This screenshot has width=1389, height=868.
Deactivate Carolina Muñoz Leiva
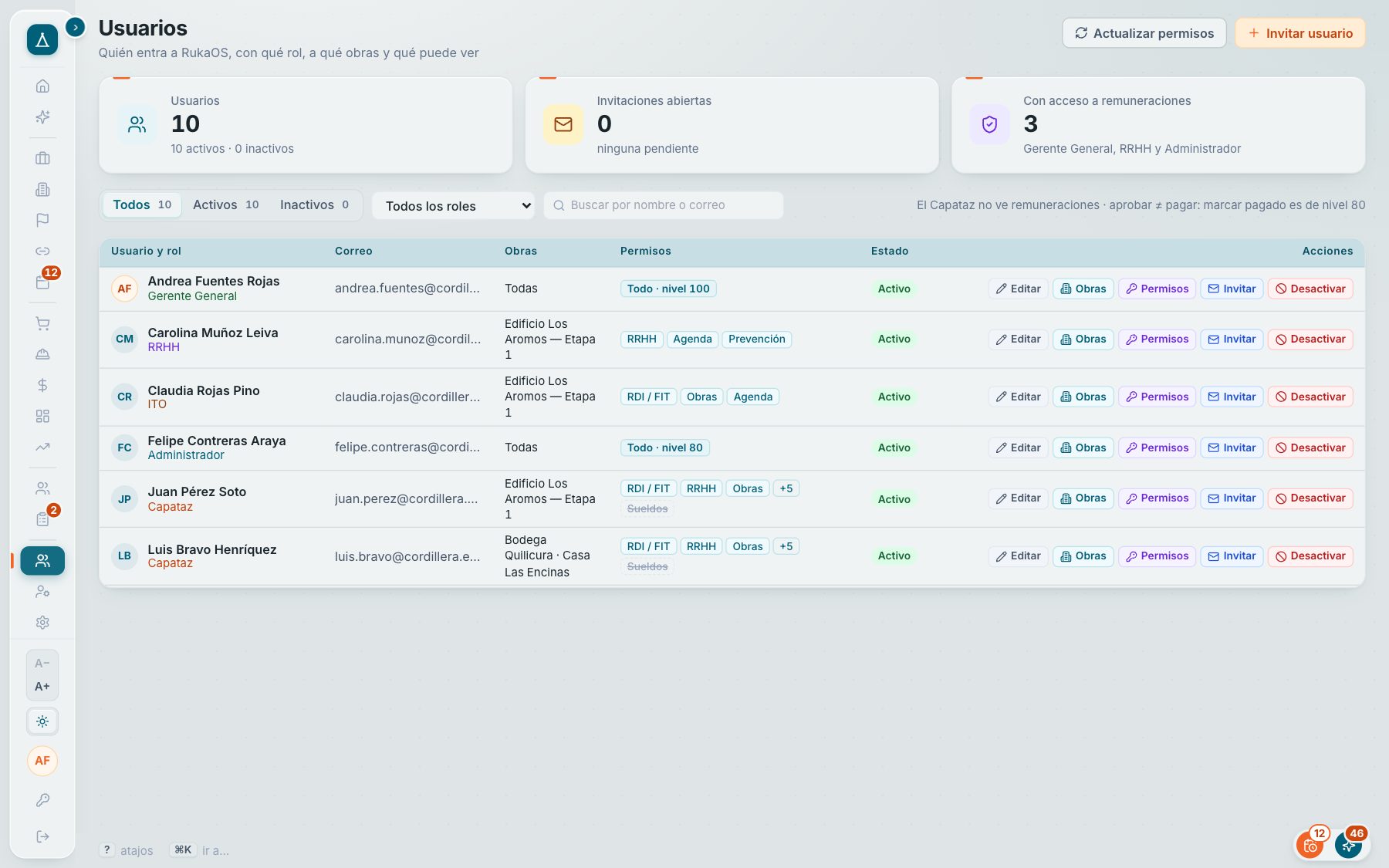(x=1310, y=339)
